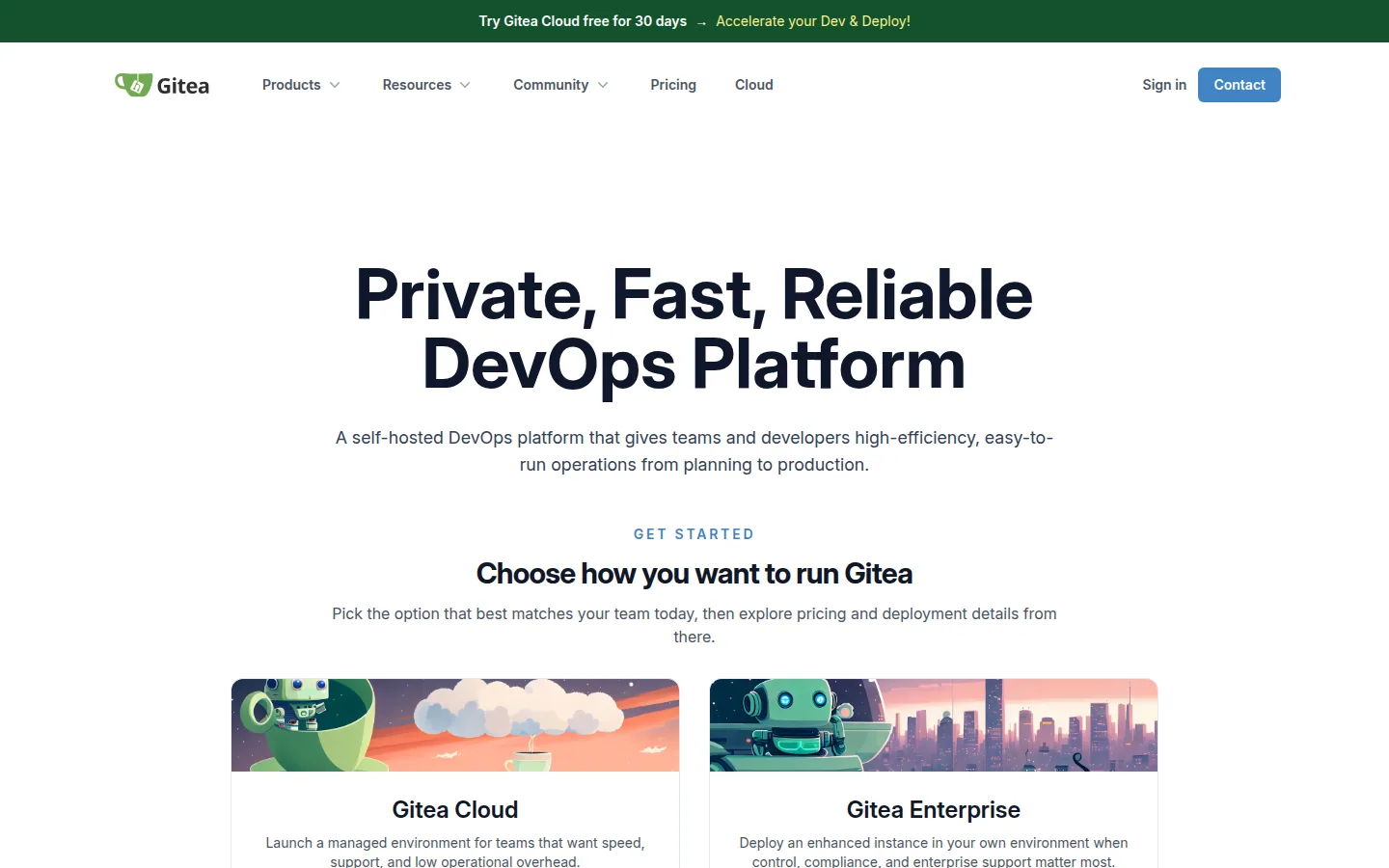The width and height of the screenshot is (1389, 868).
Task: Expand the Products menu chevron
Action: tap(335, 85)
